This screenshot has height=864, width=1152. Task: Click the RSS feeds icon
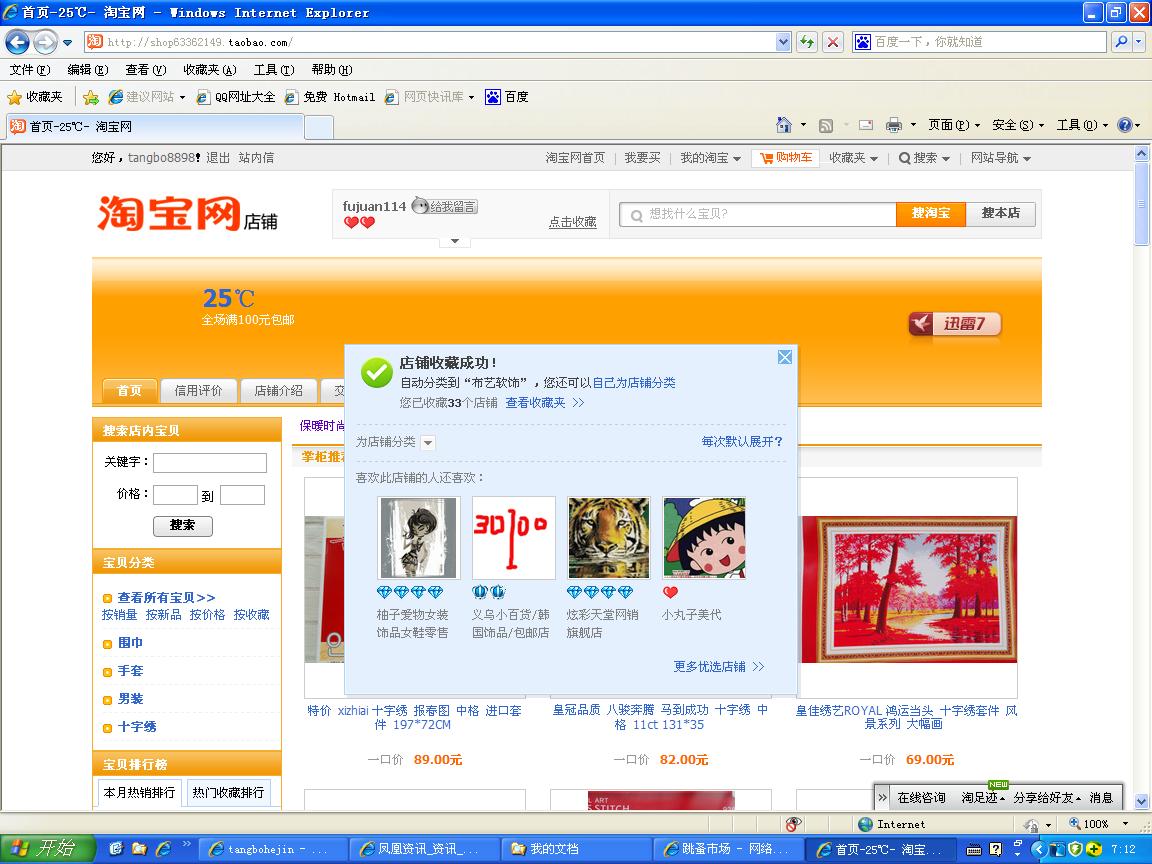tap(826, 126)
